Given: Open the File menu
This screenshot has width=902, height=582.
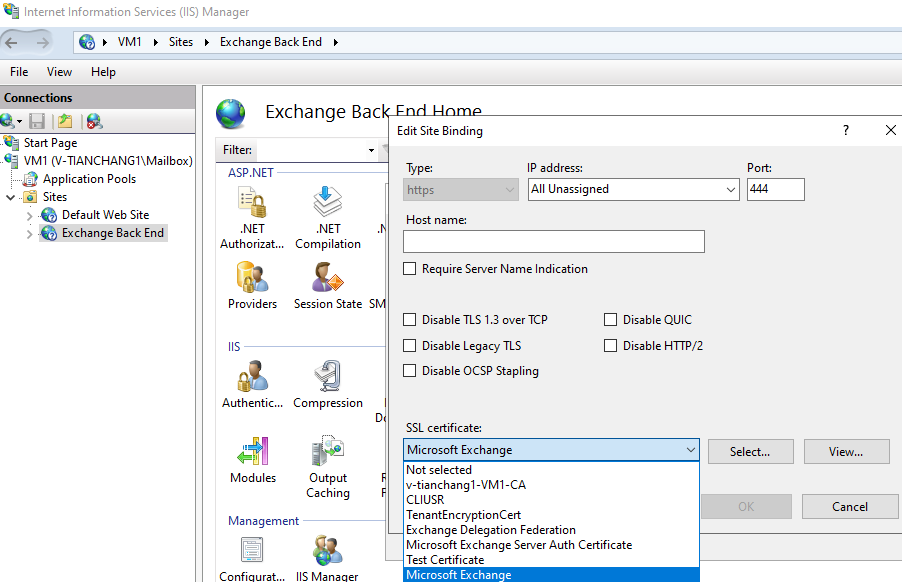Looking at the screenshot, I should point(19,72).
